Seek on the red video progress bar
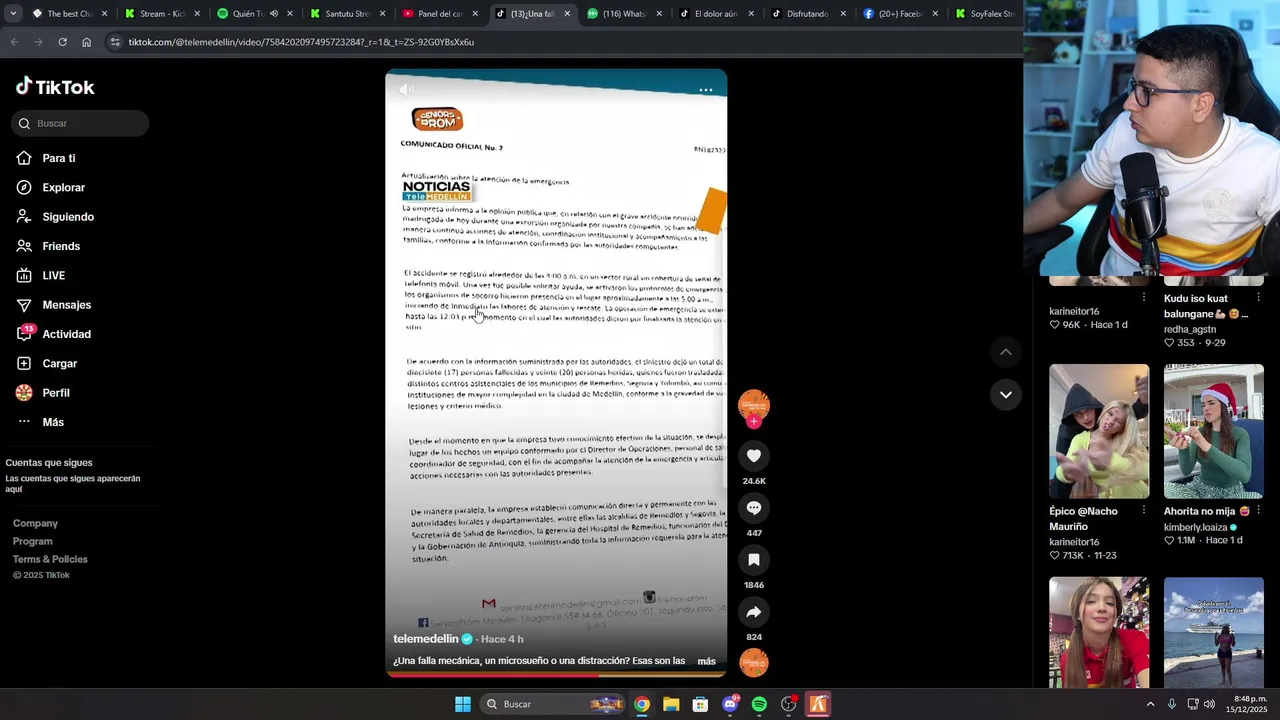This screenshot has width=1280, height=720. 556,675
